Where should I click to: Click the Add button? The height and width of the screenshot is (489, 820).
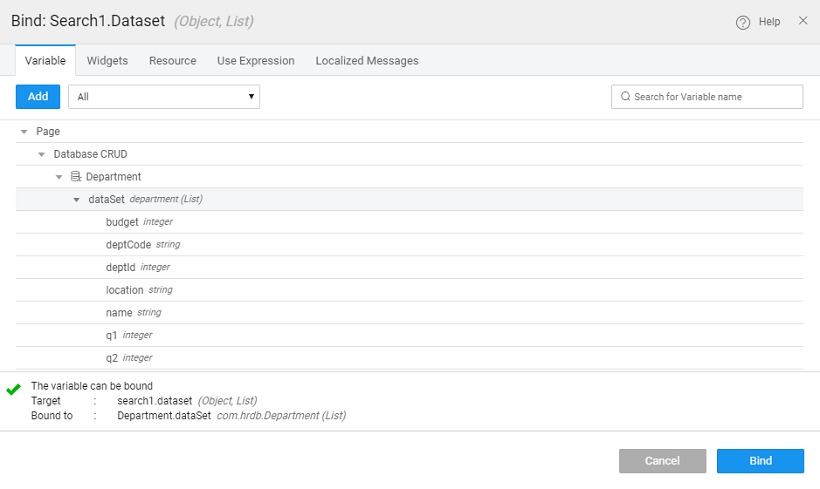click(x=38, y=97)
